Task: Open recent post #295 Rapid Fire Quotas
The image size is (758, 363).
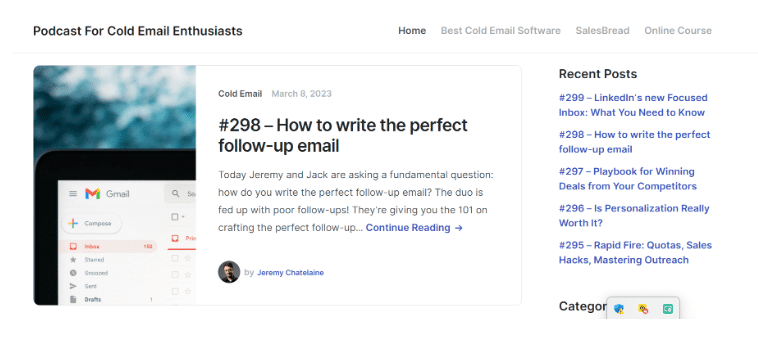Action: (x=635, y=252)
